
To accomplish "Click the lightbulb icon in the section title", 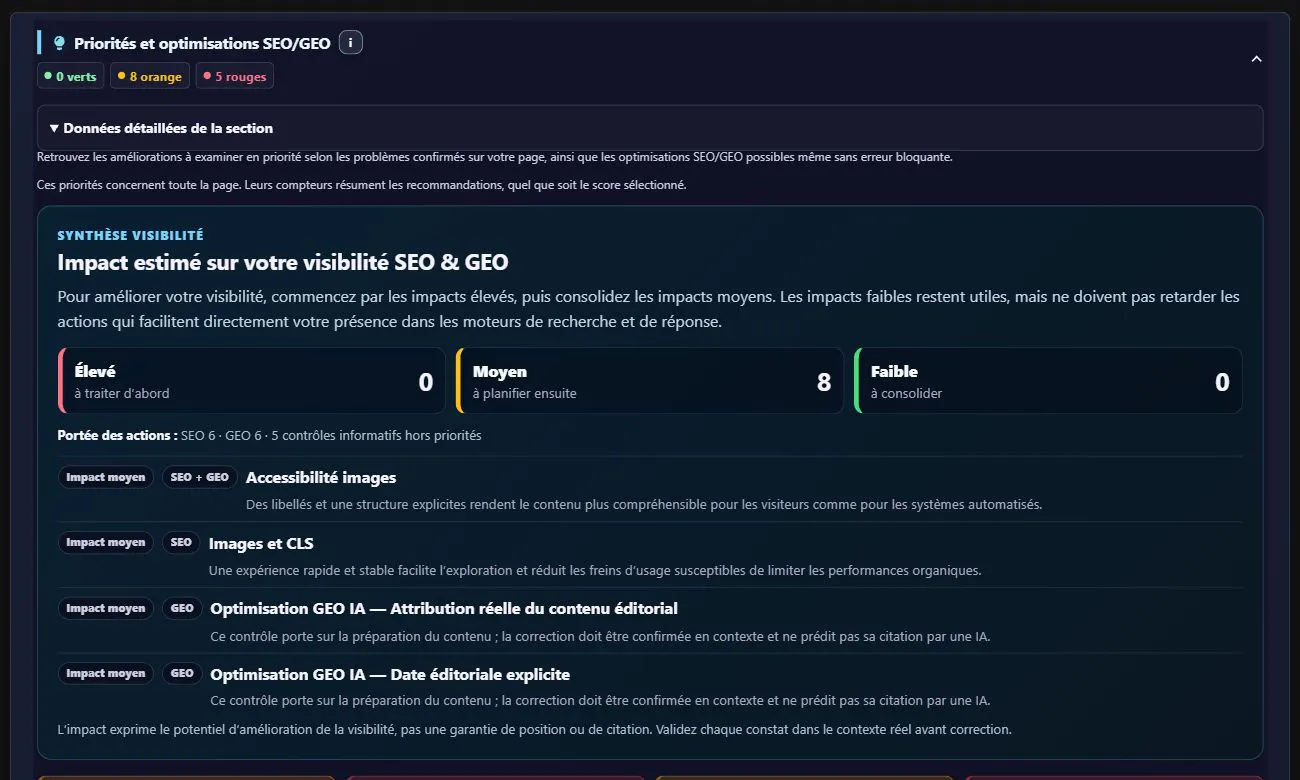I will click(x=59, y=43).
